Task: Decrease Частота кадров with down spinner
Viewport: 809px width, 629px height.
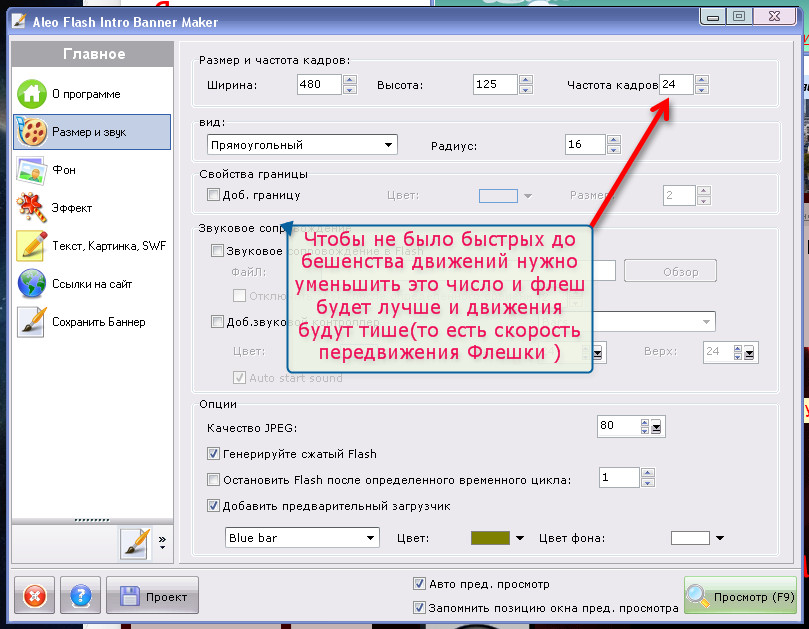Action: [702, 89]
